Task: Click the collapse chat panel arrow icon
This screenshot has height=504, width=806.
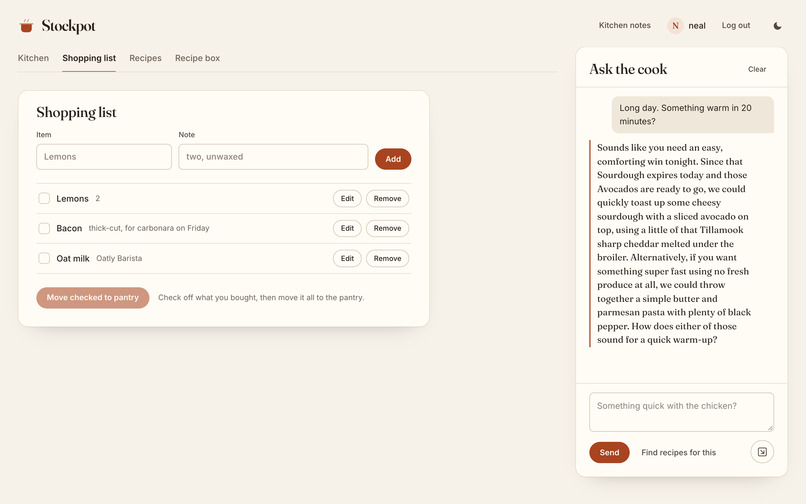Action: coord(762,452)
